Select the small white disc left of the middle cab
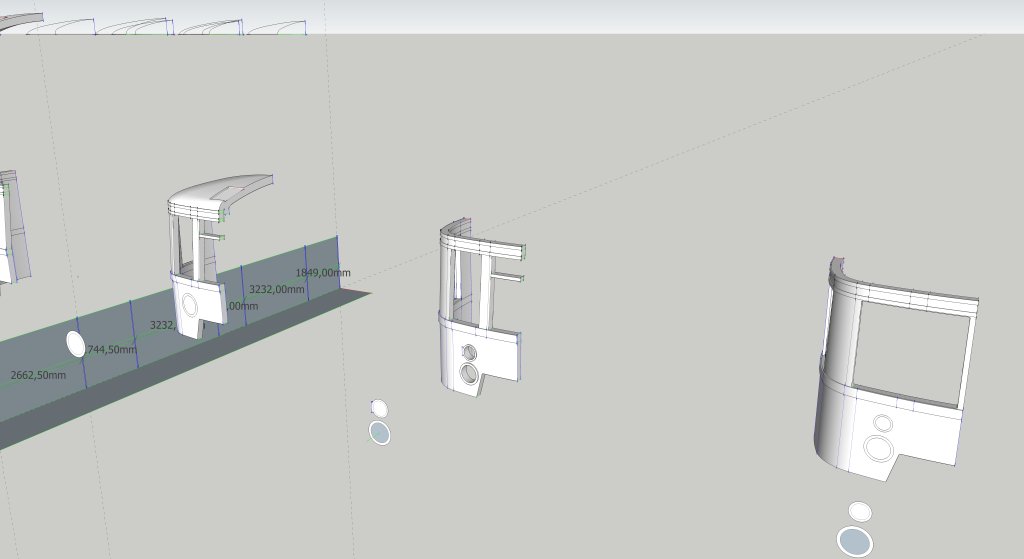This screenshot has height=559, width=1024. [x=379, y=408]
